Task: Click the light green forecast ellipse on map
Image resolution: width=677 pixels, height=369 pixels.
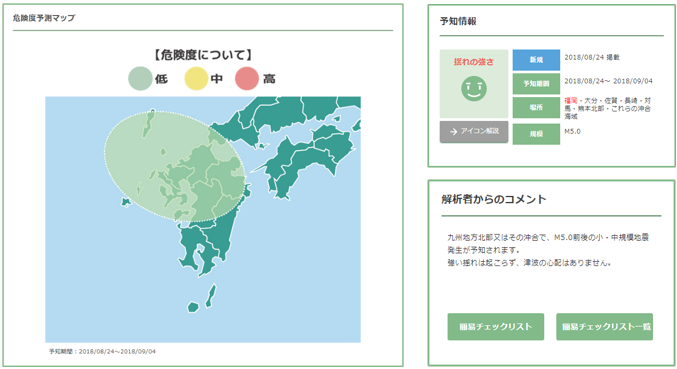Action: click(x=175, y=166)
